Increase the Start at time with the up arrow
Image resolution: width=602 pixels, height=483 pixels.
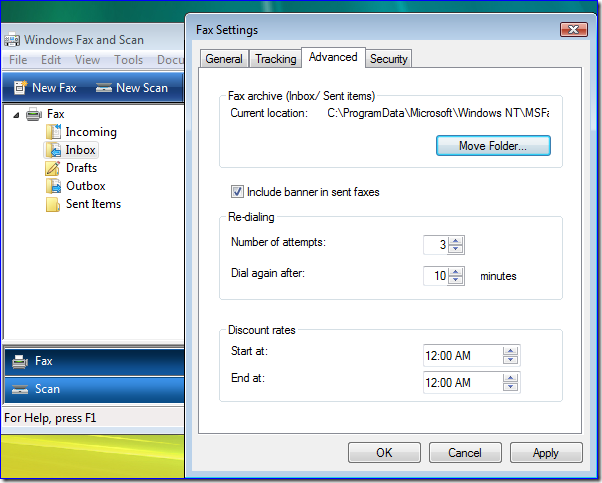(x=510, y=351)
